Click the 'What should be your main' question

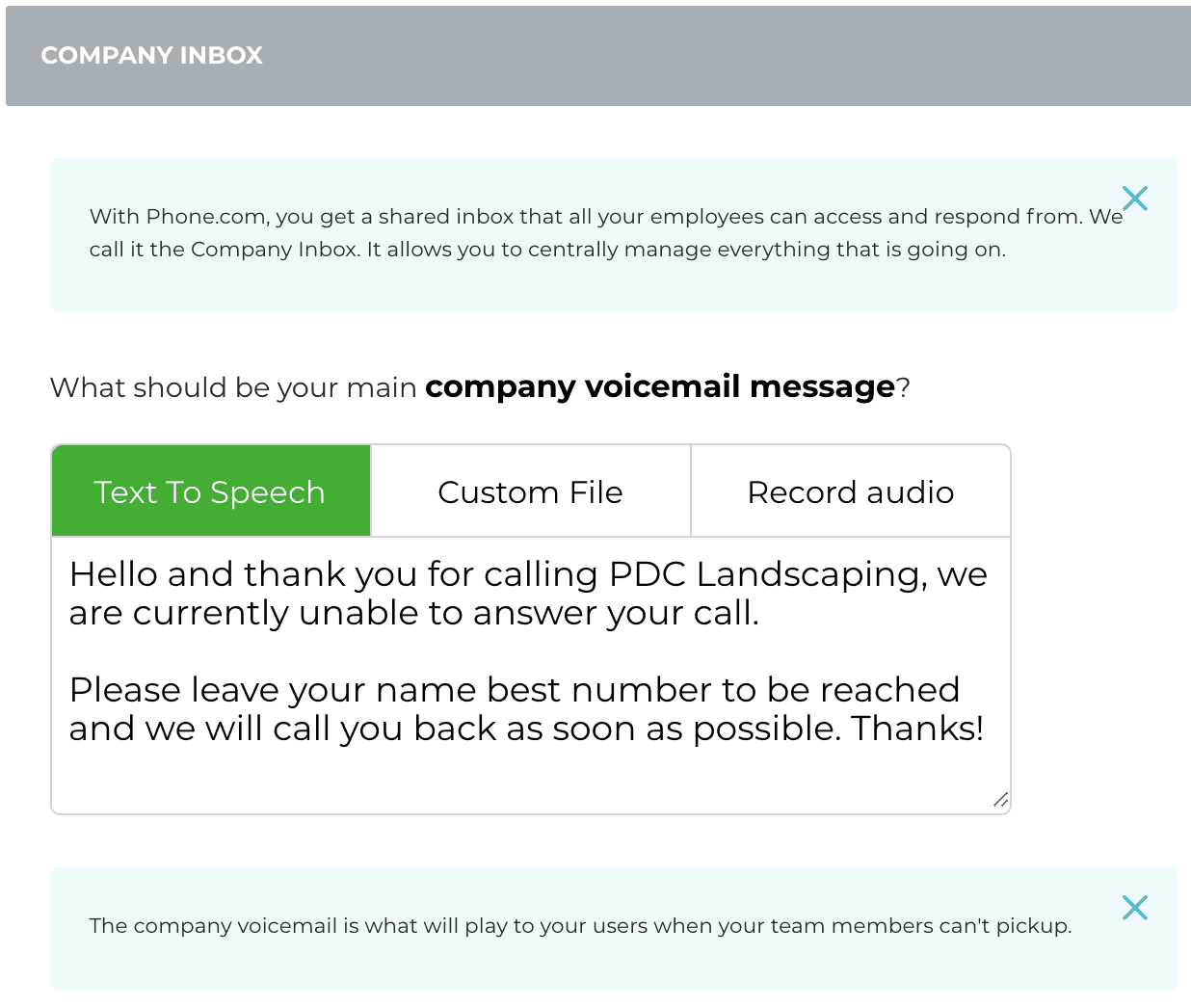click(x=233, y=387)
